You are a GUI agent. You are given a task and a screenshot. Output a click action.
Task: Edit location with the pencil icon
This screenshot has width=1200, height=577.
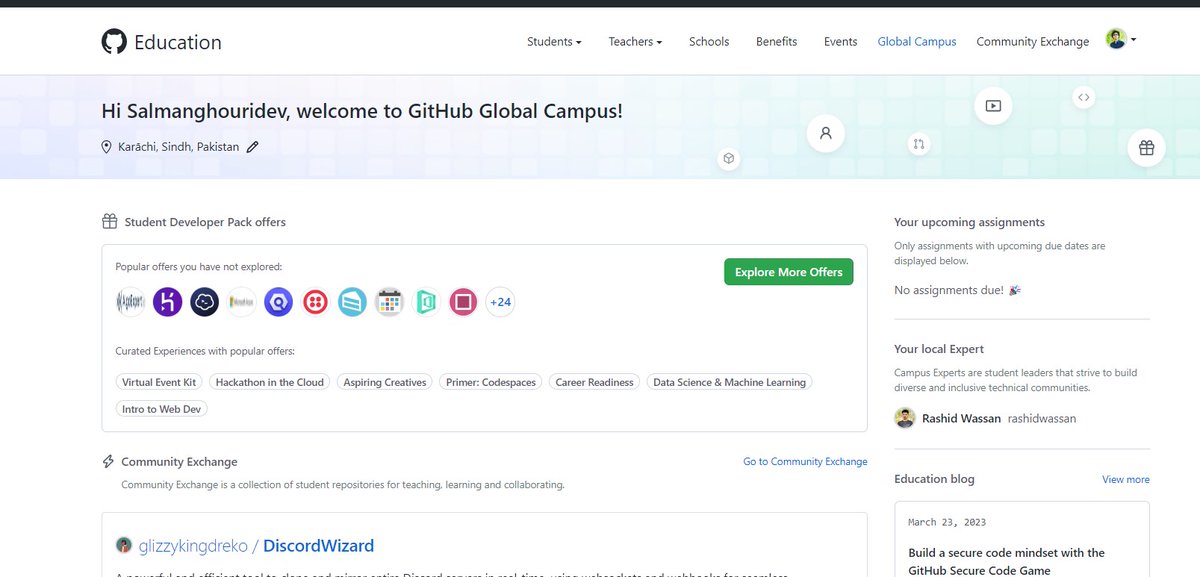click(253, 147)
